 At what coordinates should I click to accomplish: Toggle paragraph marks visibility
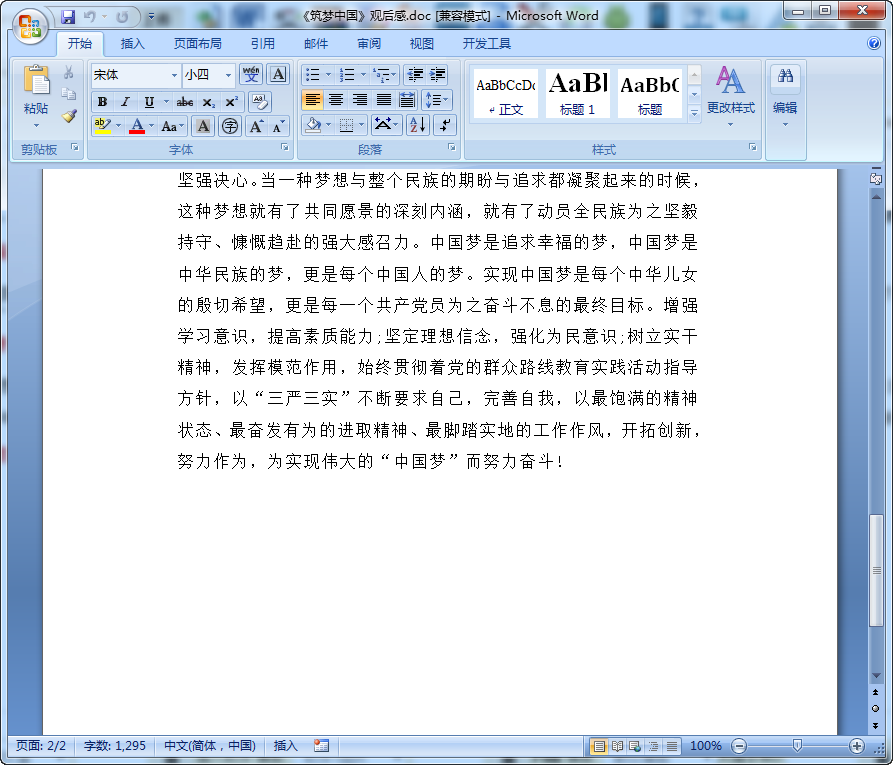pyautogui.click(x=445, y=127)
